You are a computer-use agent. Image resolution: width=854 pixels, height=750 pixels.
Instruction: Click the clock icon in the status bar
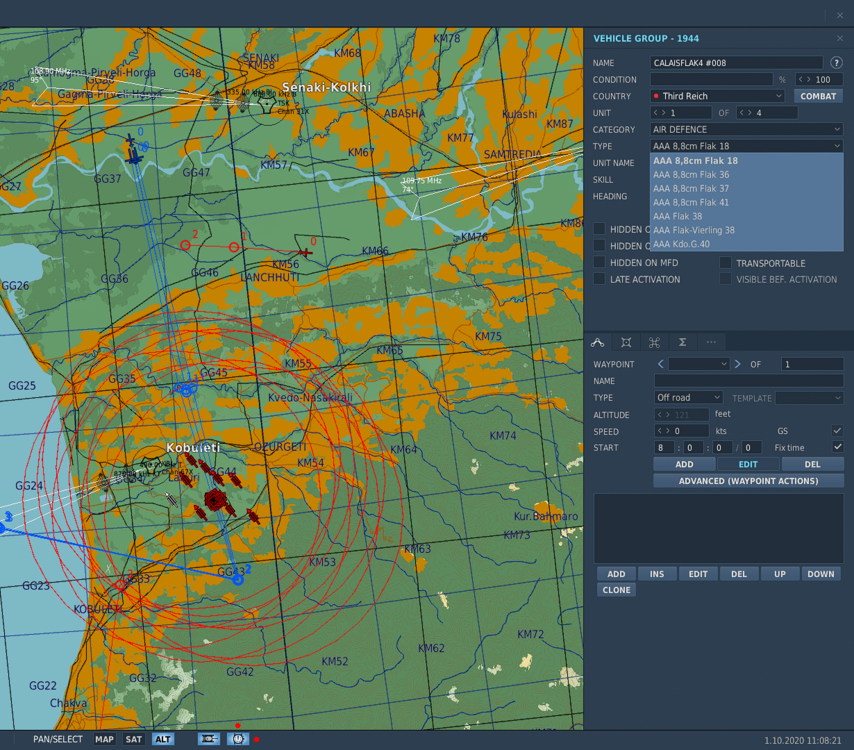[x=238, y=739]
